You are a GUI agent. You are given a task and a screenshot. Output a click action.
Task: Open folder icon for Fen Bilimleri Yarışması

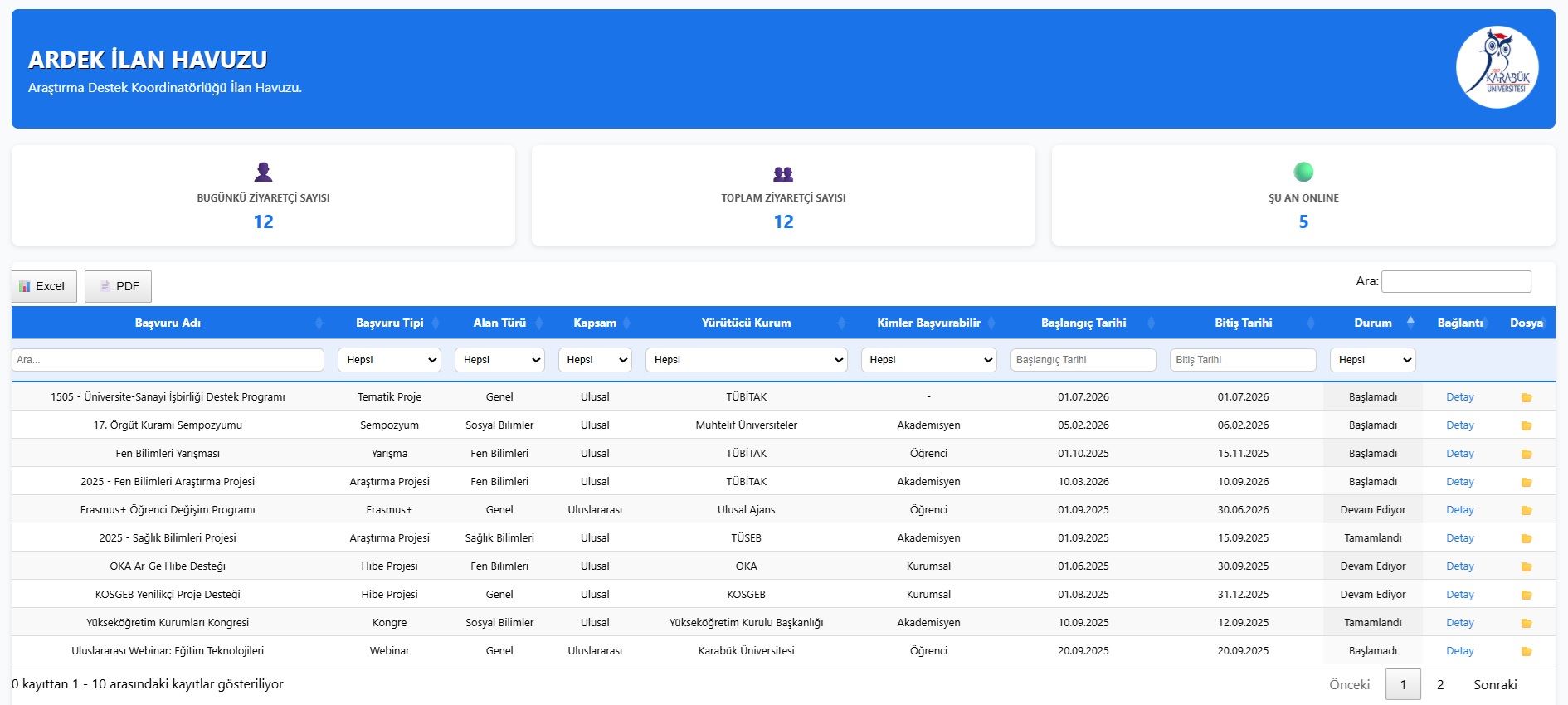[1526, 454]
